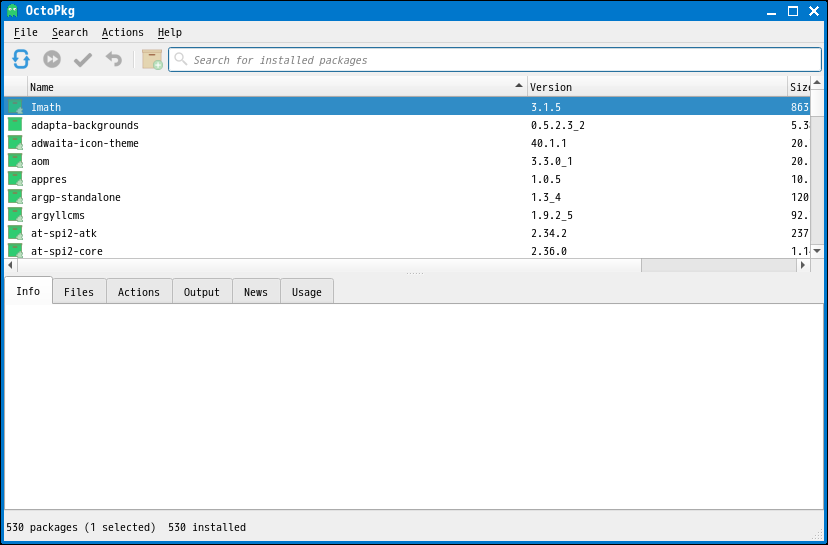The width and height of the screenshot is (828, 545).
Task: Click the Name column sort arrow indicator
Action: (519, 86)
